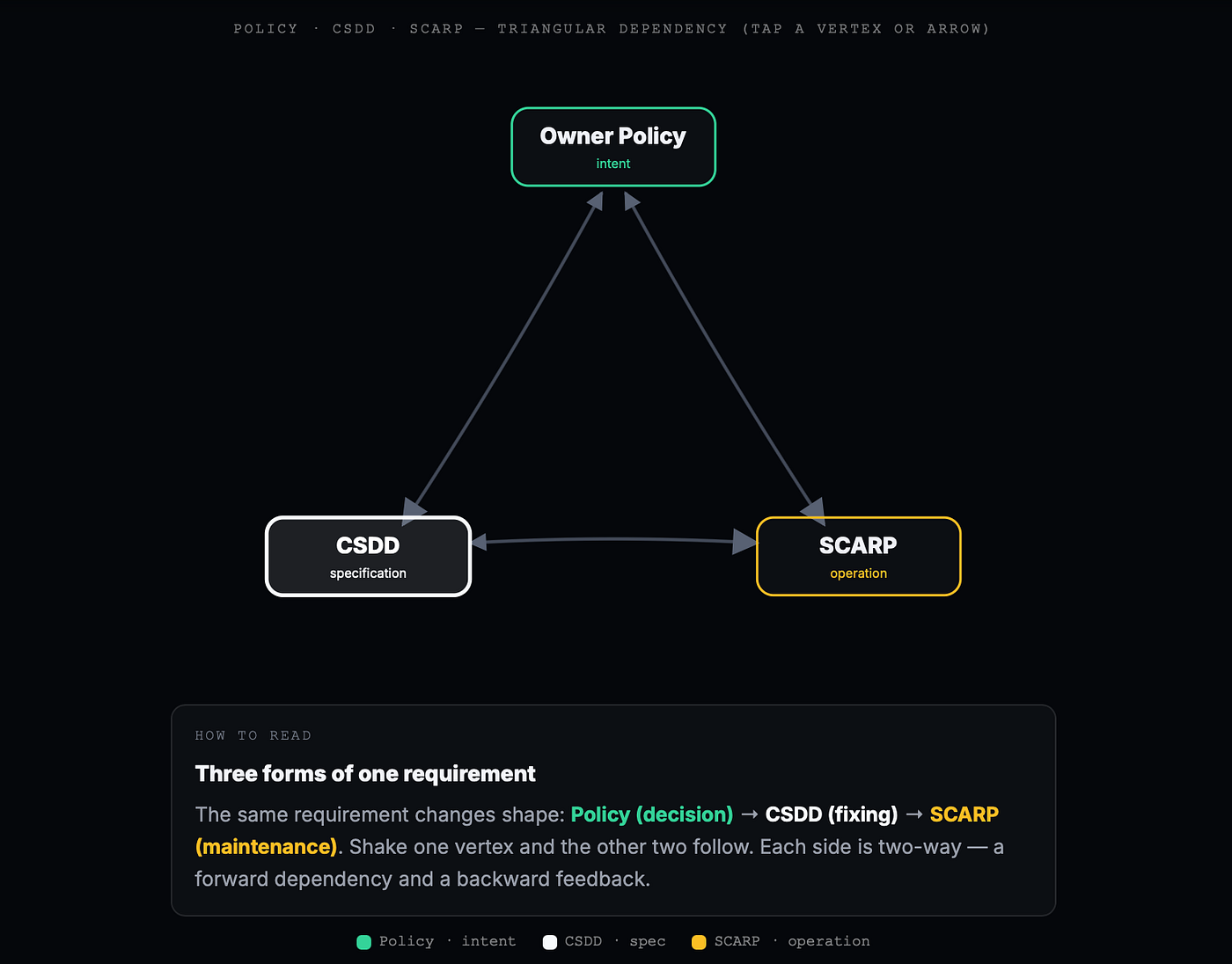The height and width of the screenshot is (964, 1232).
Task: Tap the Policy–CSDD edge line
Action: (x=506, y=352)
